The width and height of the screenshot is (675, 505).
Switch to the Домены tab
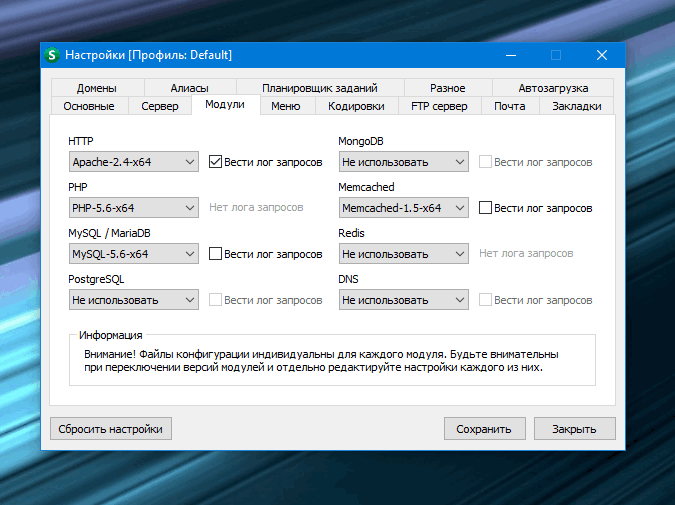point(97,88)
